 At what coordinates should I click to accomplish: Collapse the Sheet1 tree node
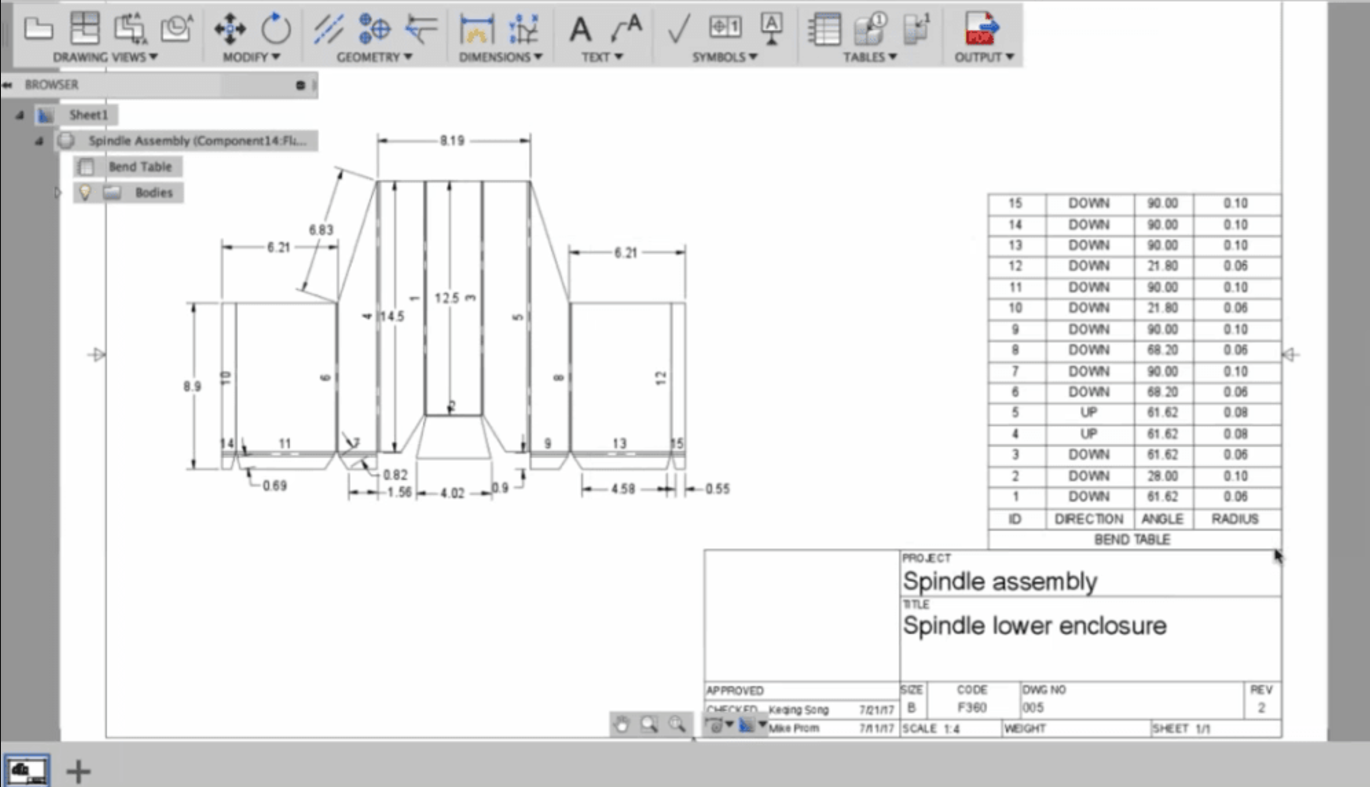click(19, 115)
